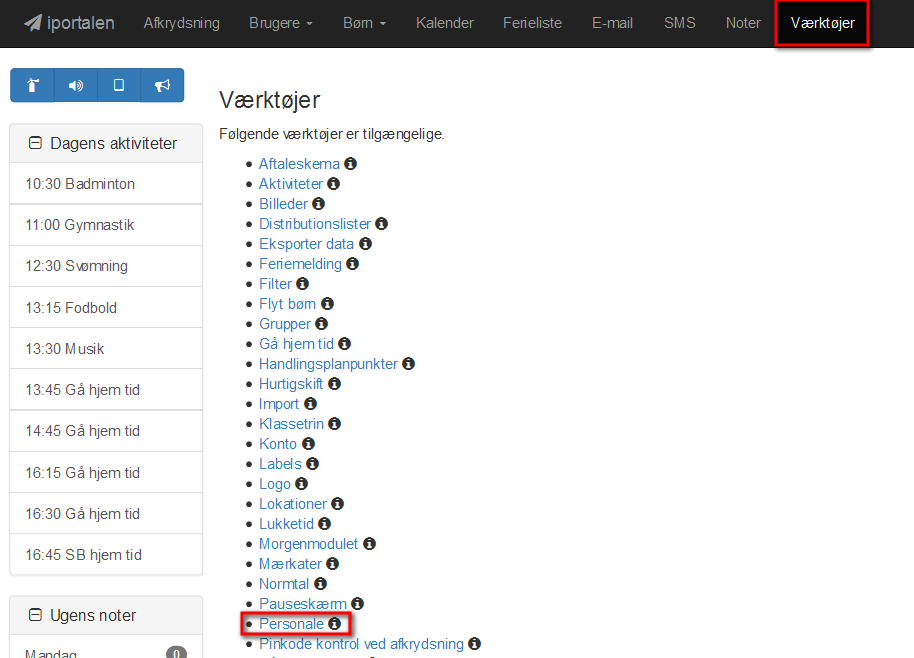This screenshot has height=658, width=914.
Task: Show info for Lukketid
Action: tap(325, 523)
